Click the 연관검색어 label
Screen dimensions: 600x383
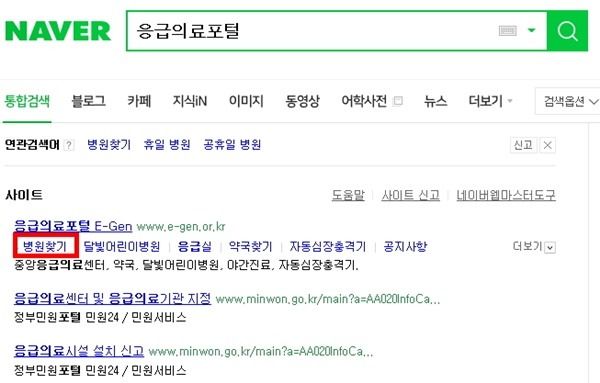click(32, 145)
